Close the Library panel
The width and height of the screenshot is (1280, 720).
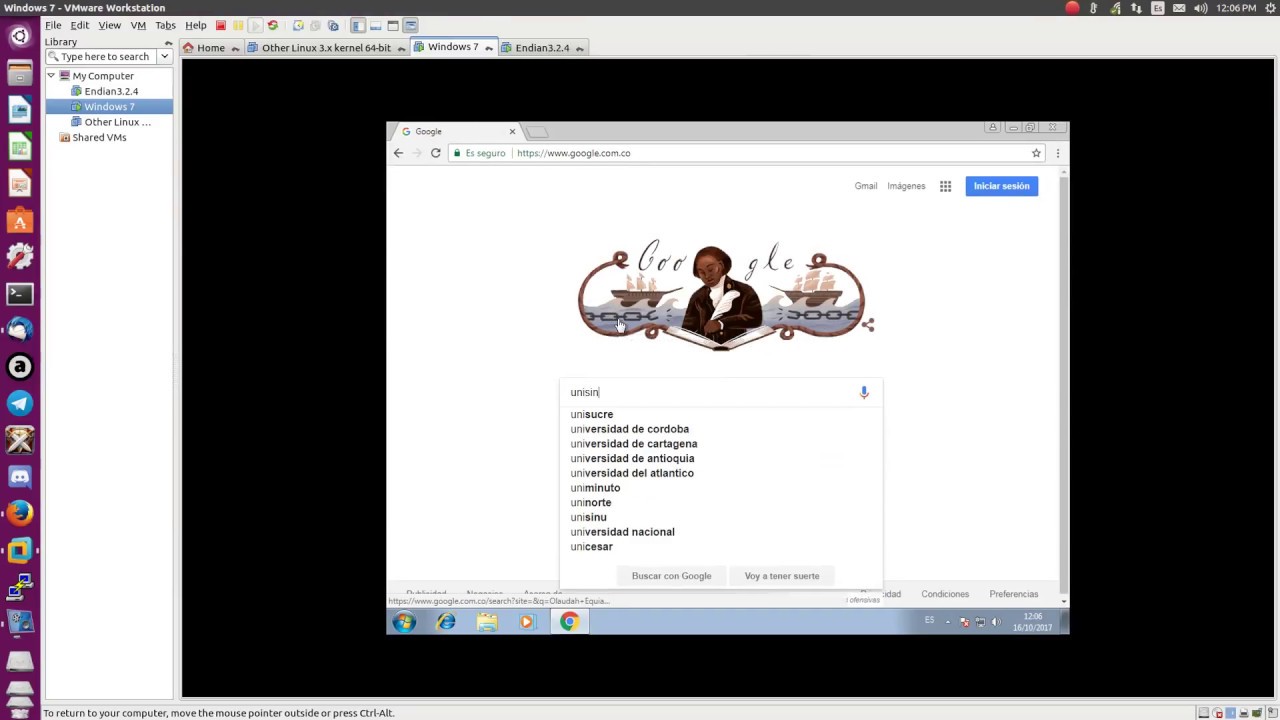pos(168,42)
